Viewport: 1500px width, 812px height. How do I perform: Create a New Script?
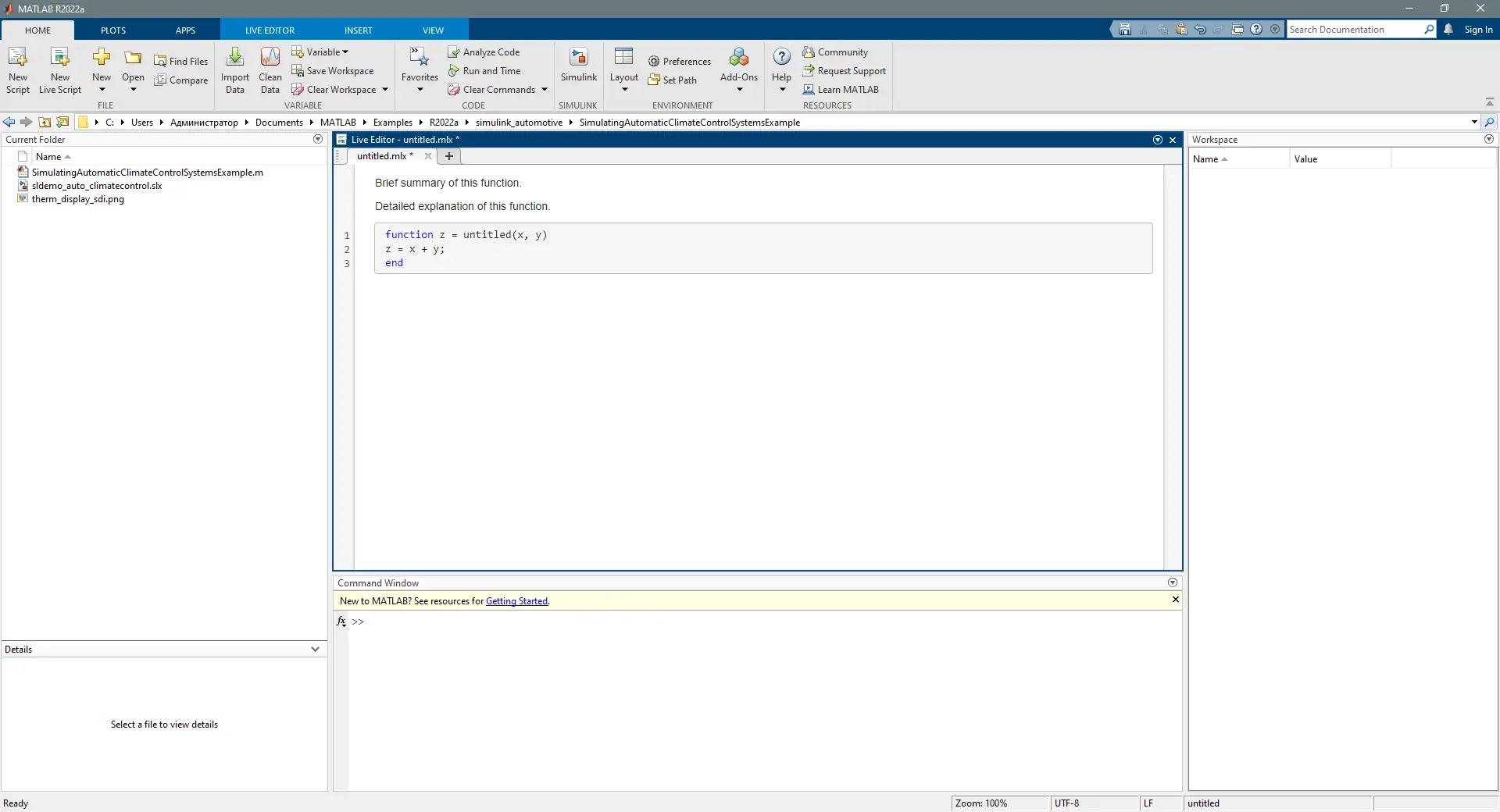pos(17,70)
